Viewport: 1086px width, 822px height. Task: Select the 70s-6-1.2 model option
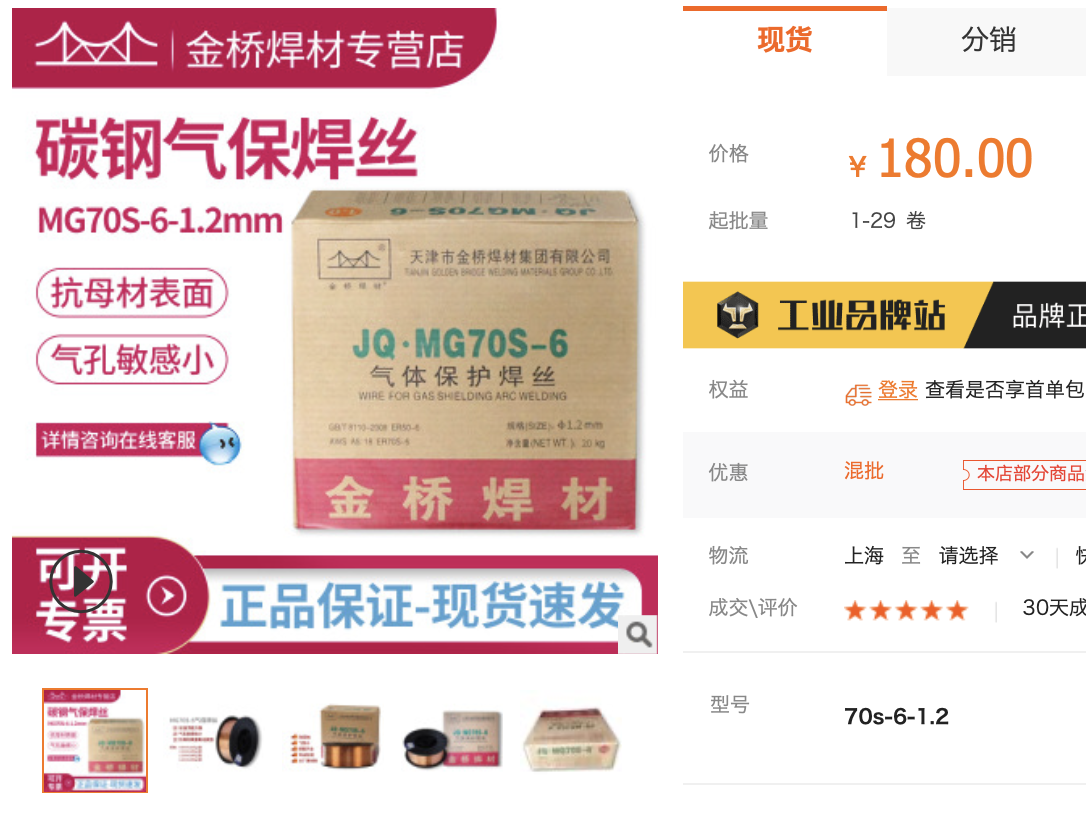point(896,716)
